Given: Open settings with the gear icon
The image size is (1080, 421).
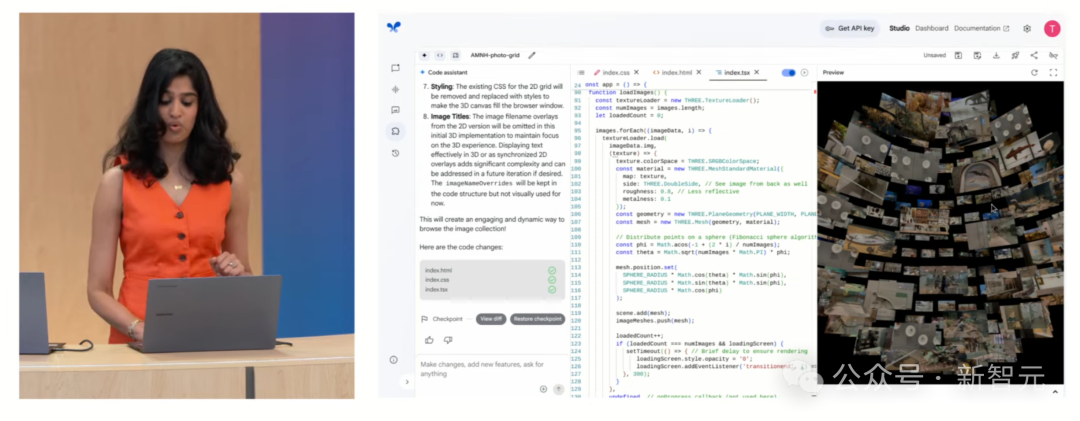Looking at the screenshot, I should (1026, 28).
